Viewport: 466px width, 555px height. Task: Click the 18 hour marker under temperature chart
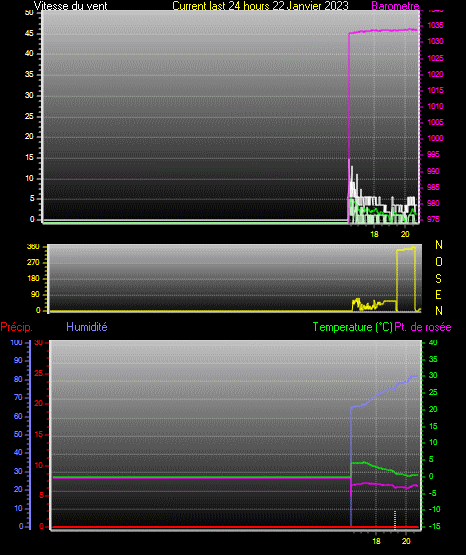[376, 541]
